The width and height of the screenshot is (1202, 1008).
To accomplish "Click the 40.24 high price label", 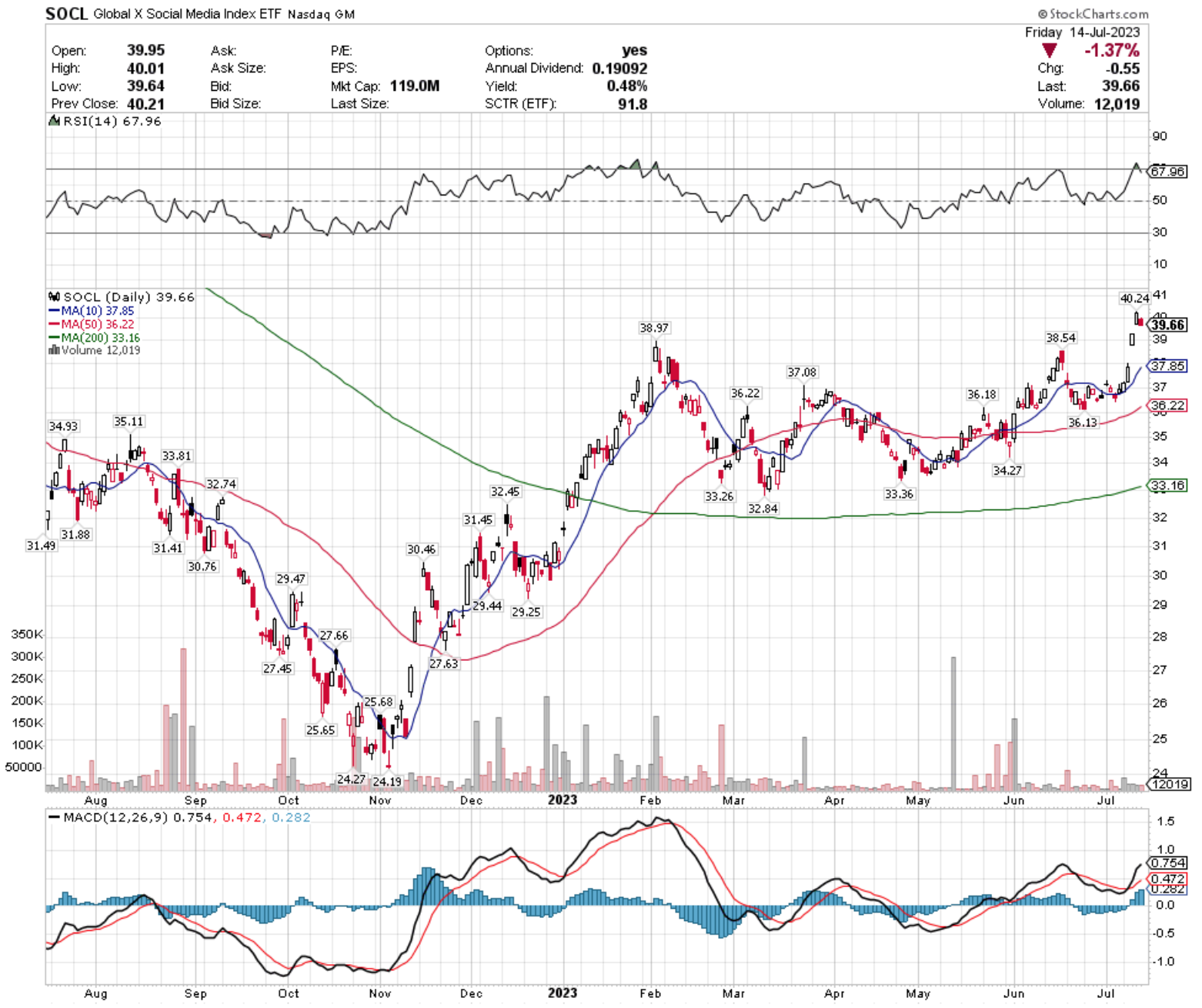I will pyautogui.click(x=1134, y=299).
